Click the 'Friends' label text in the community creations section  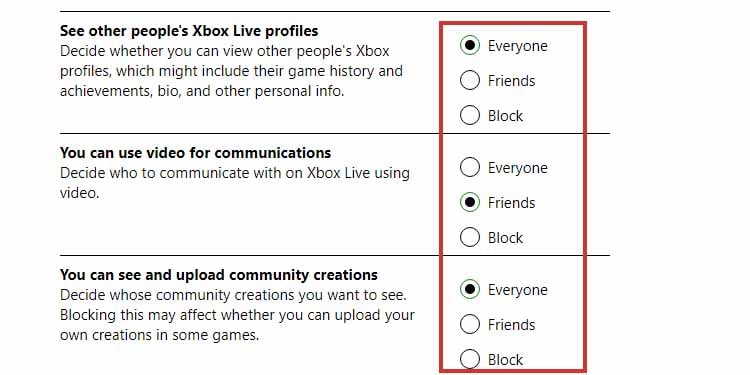(x=511, y=325)
